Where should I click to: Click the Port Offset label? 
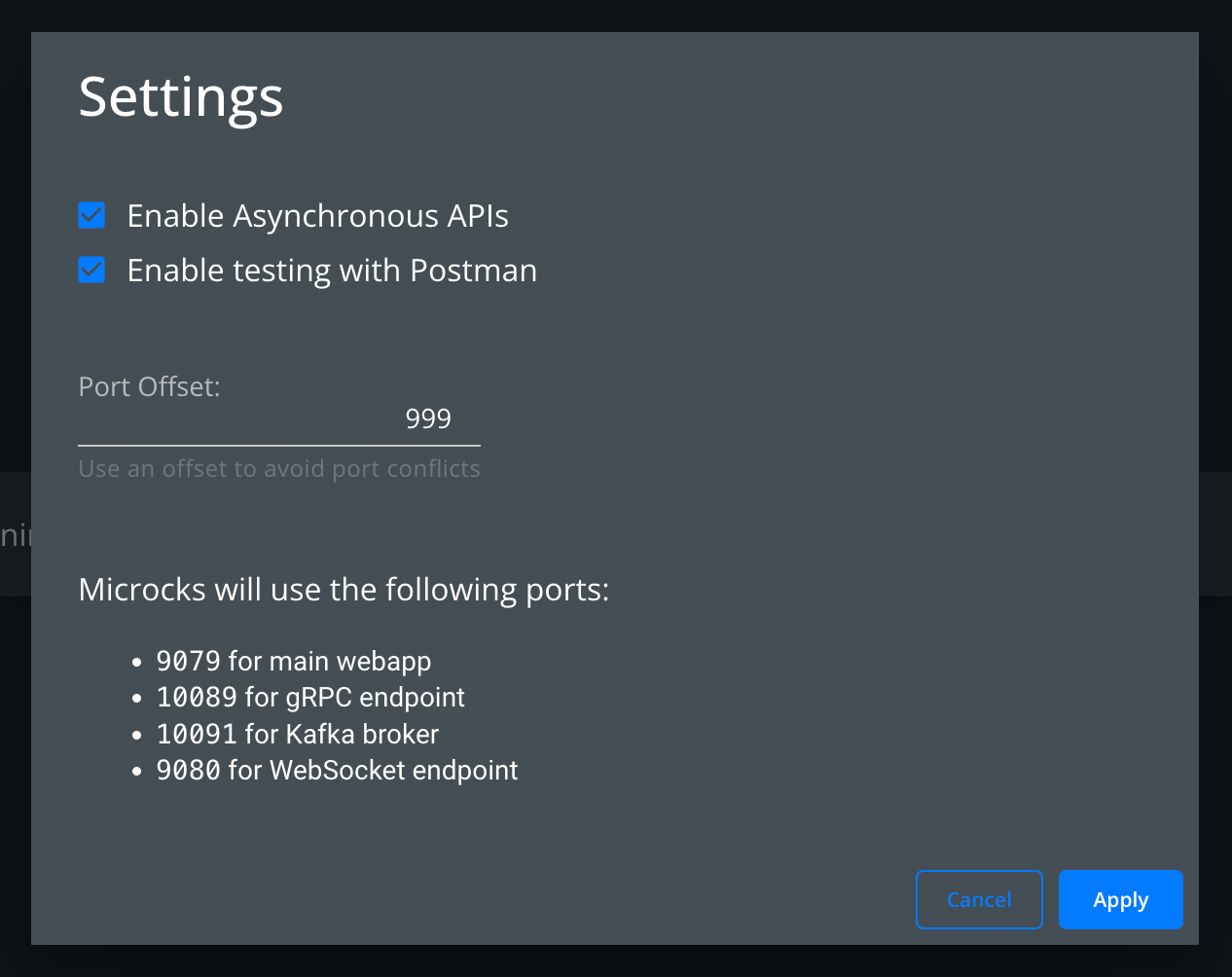pyautogui.click(x=148, y=386)
